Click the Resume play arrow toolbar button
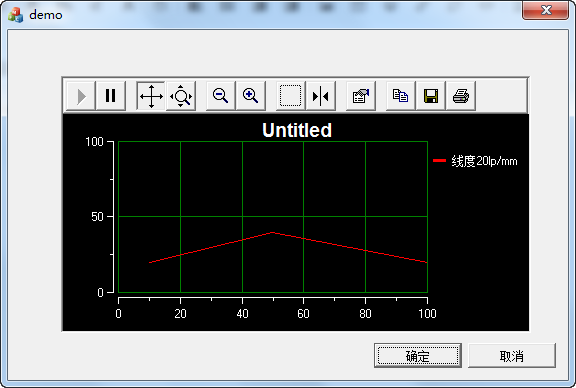The image size is (576, 388). [x=81, y=96]
